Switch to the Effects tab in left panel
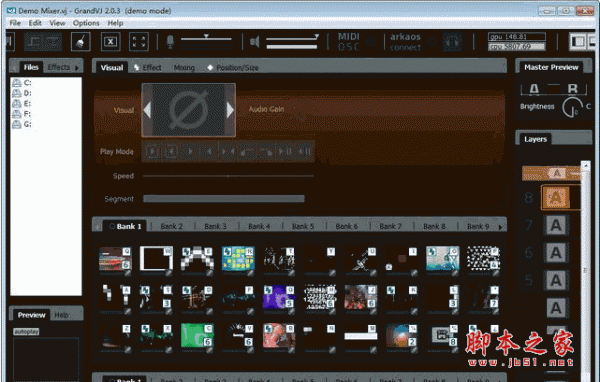600x382 pixels. 58,67
